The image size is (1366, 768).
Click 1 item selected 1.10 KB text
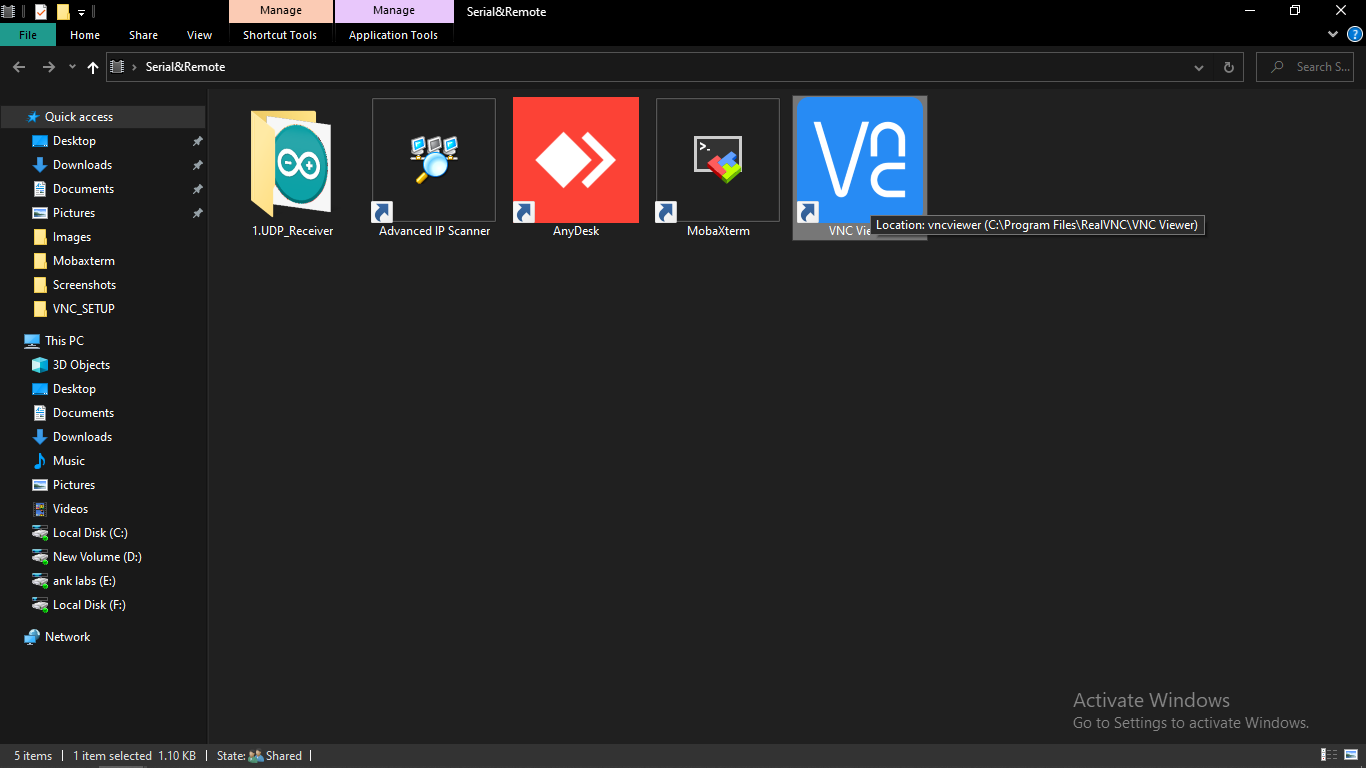pos(134,756)
